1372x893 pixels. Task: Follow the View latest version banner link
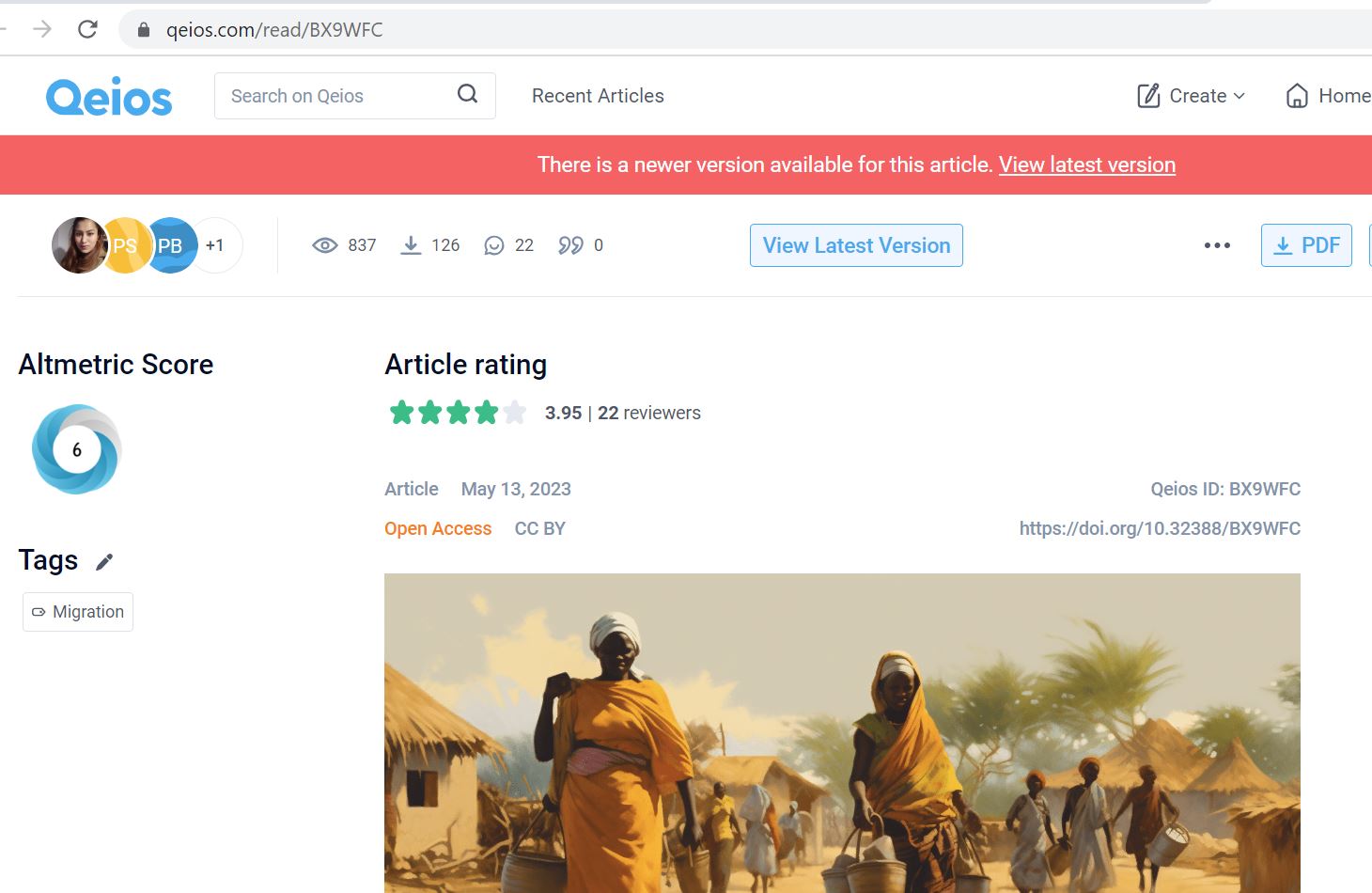(1087, 164)
